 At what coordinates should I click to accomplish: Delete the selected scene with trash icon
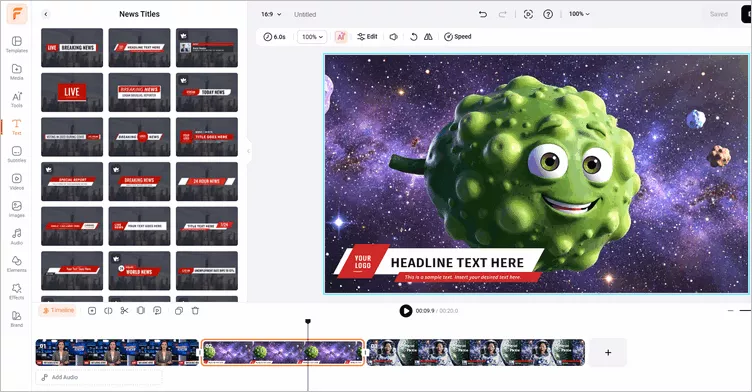tap(195, 311)
